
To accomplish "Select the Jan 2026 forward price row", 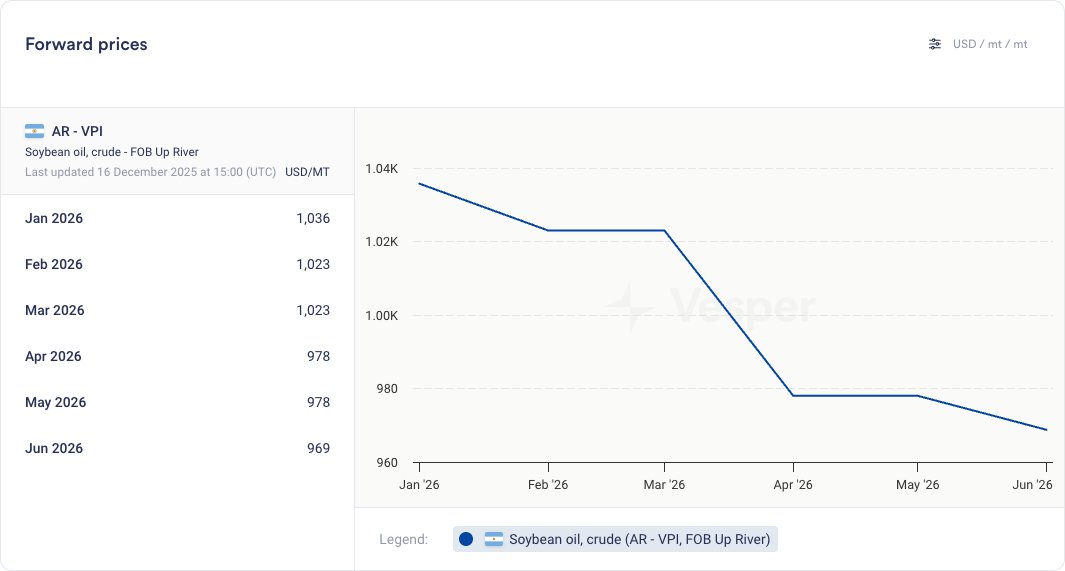I will [x=177, y=219].
